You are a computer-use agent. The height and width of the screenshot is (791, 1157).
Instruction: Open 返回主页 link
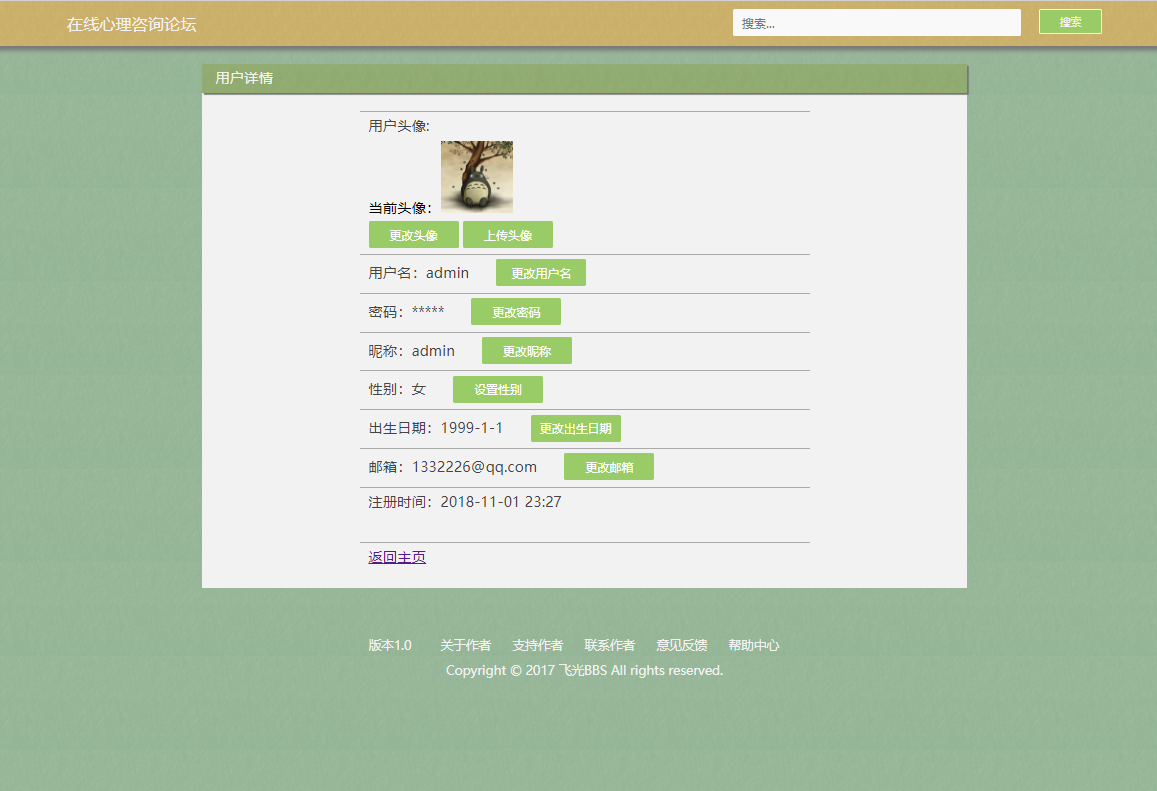[396, 557]
